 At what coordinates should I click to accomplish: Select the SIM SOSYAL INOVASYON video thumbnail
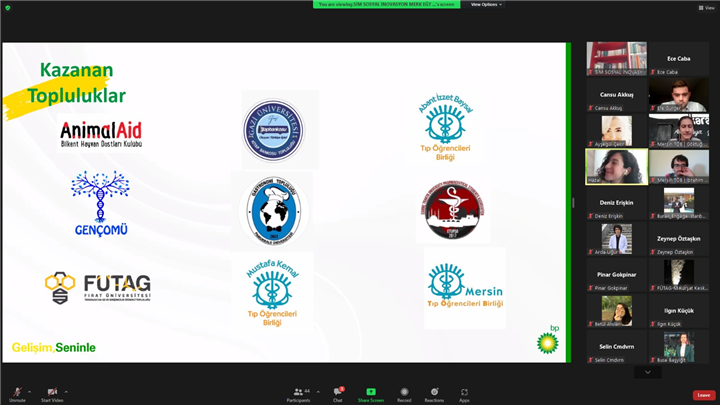[616, 58]
